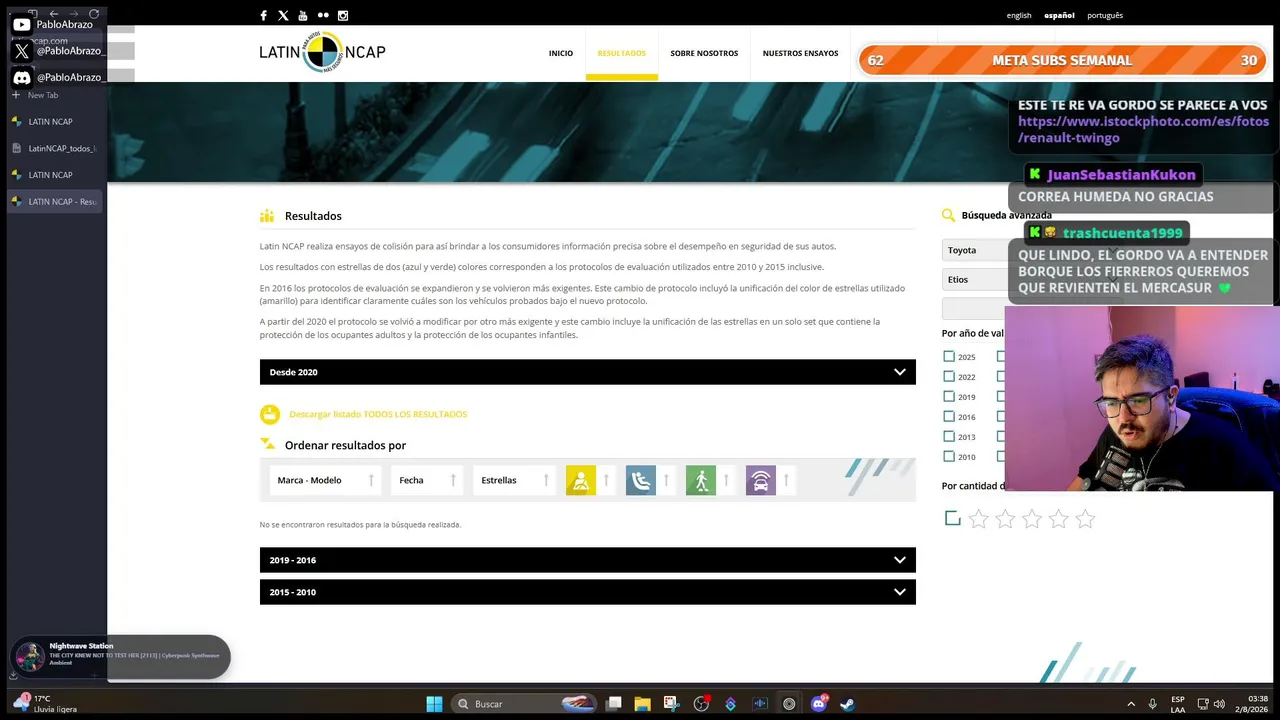Go to the INICIO menu item
1280x720 pixels.
(561, 53)
